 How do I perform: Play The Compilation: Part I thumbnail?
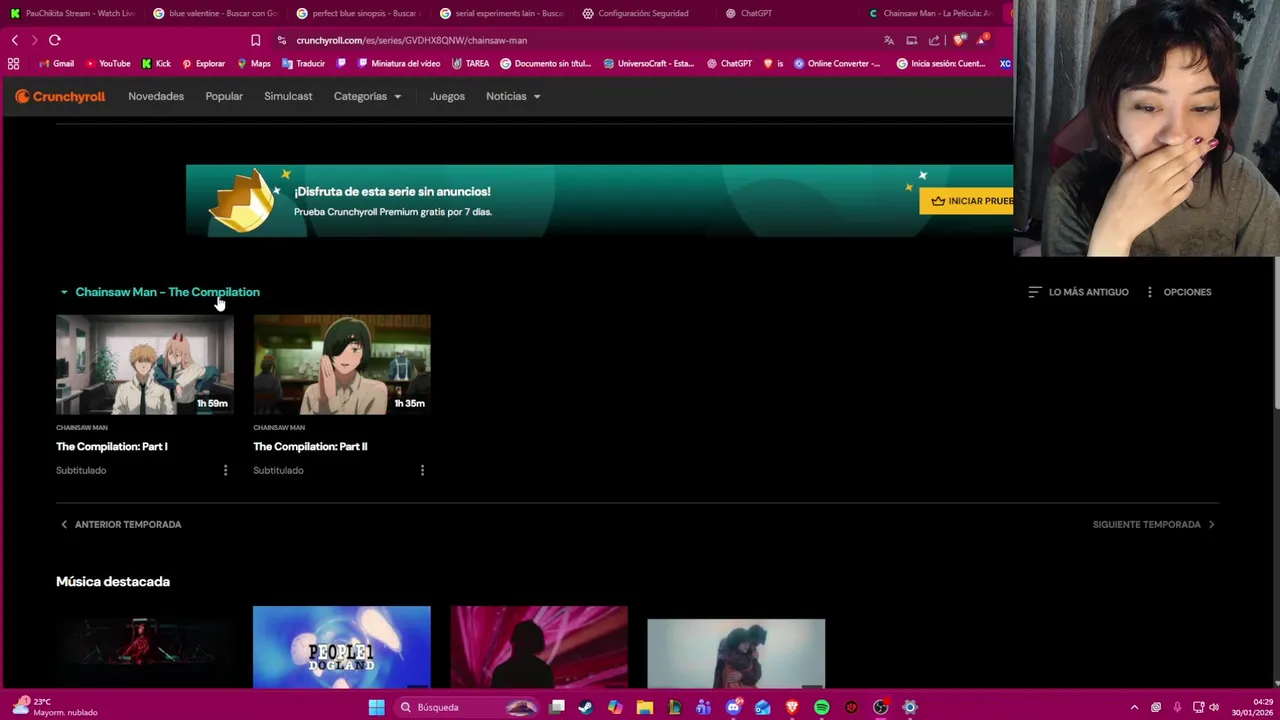[145, 364]
